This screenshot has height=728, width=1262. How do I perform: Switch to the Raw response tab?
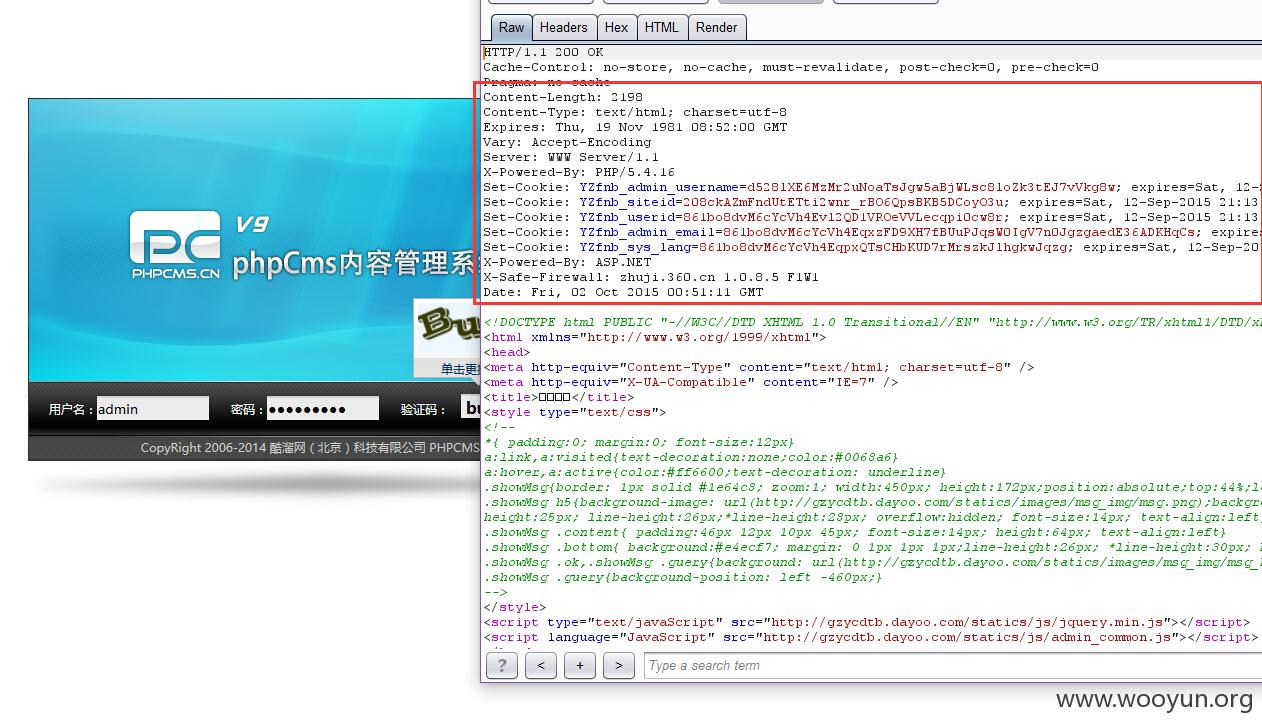pyautogui.click(x=511, y=27)
